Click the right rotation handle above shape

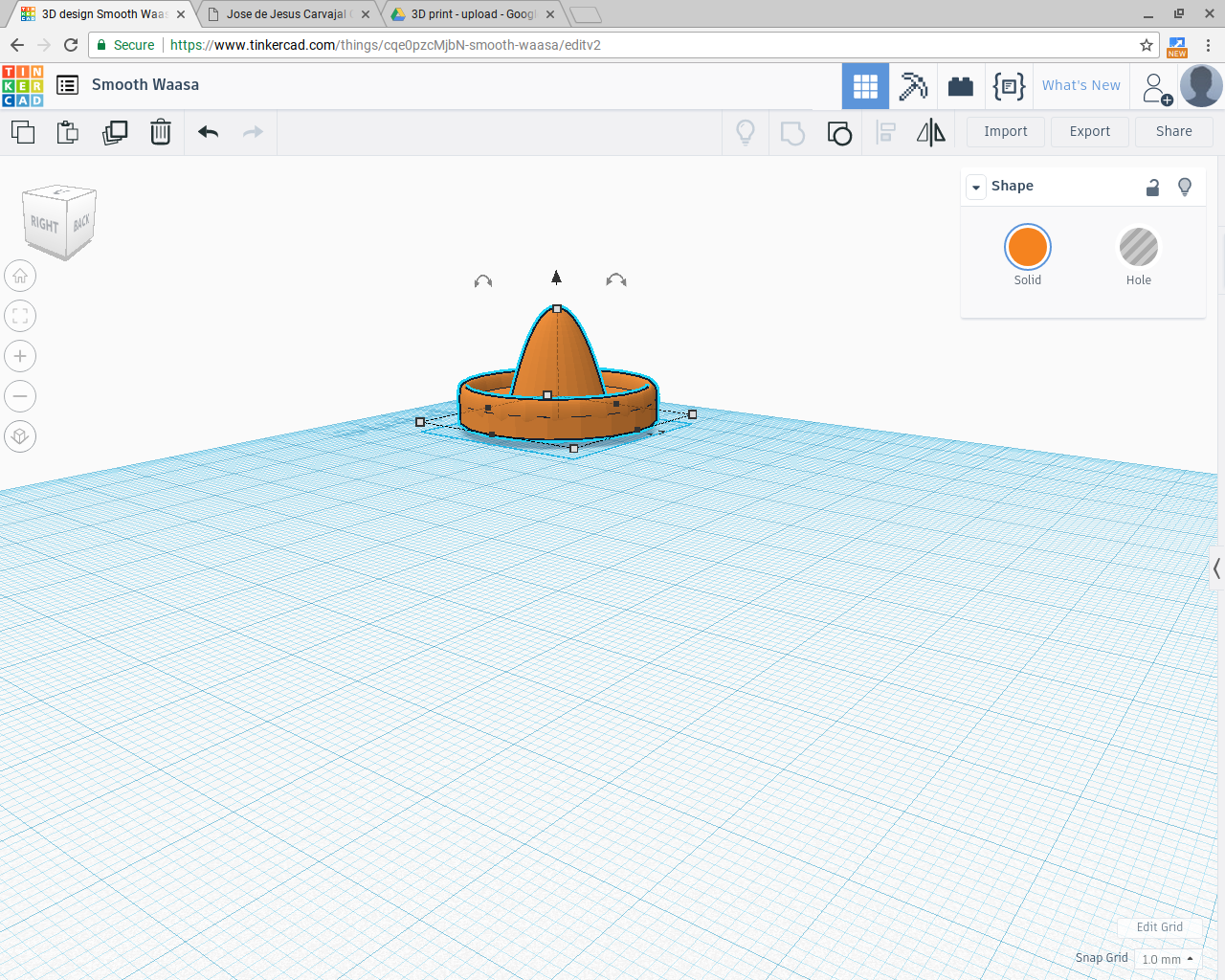click(616, 279)
